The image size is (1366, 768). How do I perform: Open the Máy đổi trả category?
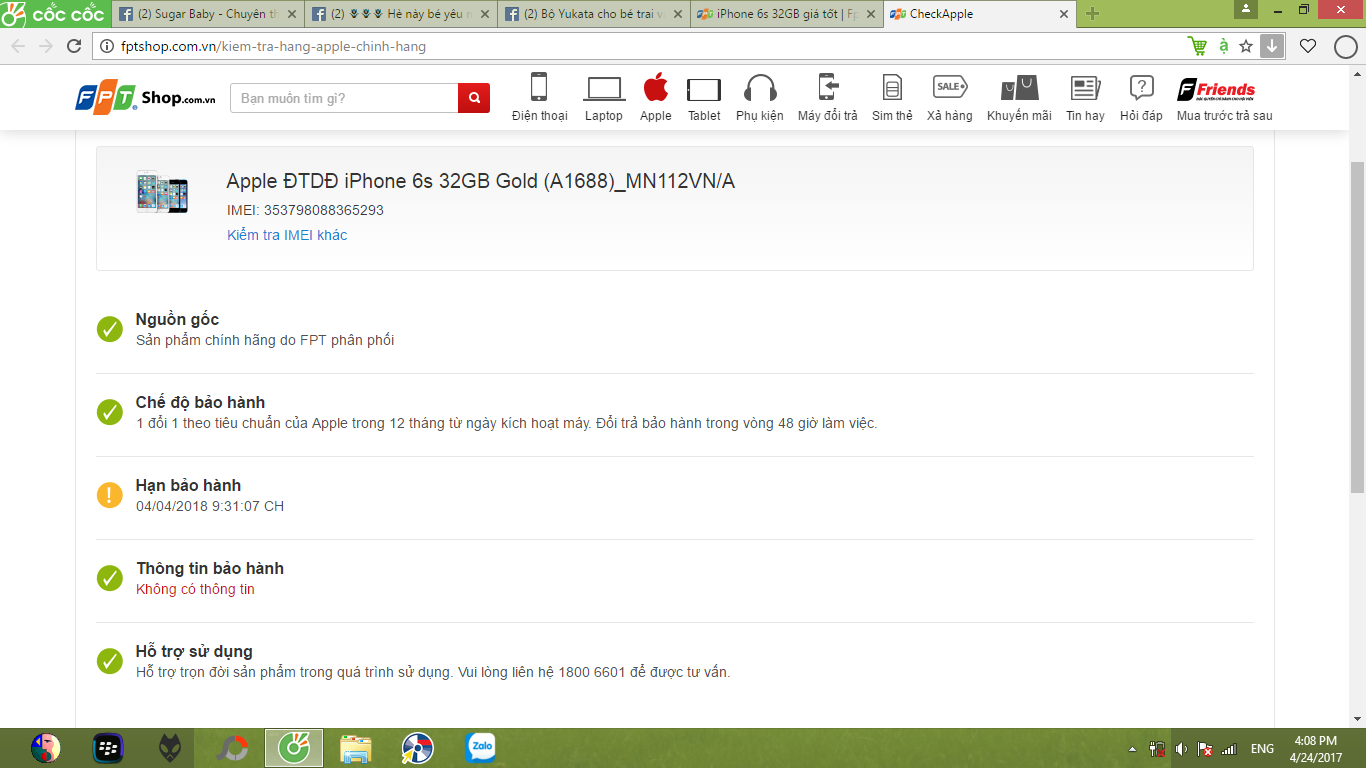(x=828, y=97)
